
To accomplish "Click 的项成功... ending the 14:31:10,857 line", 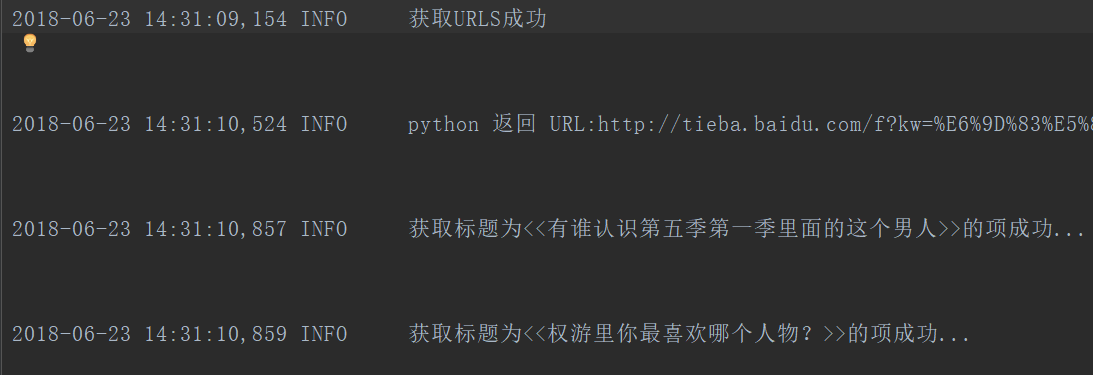I will click(x=1023, y=229).
